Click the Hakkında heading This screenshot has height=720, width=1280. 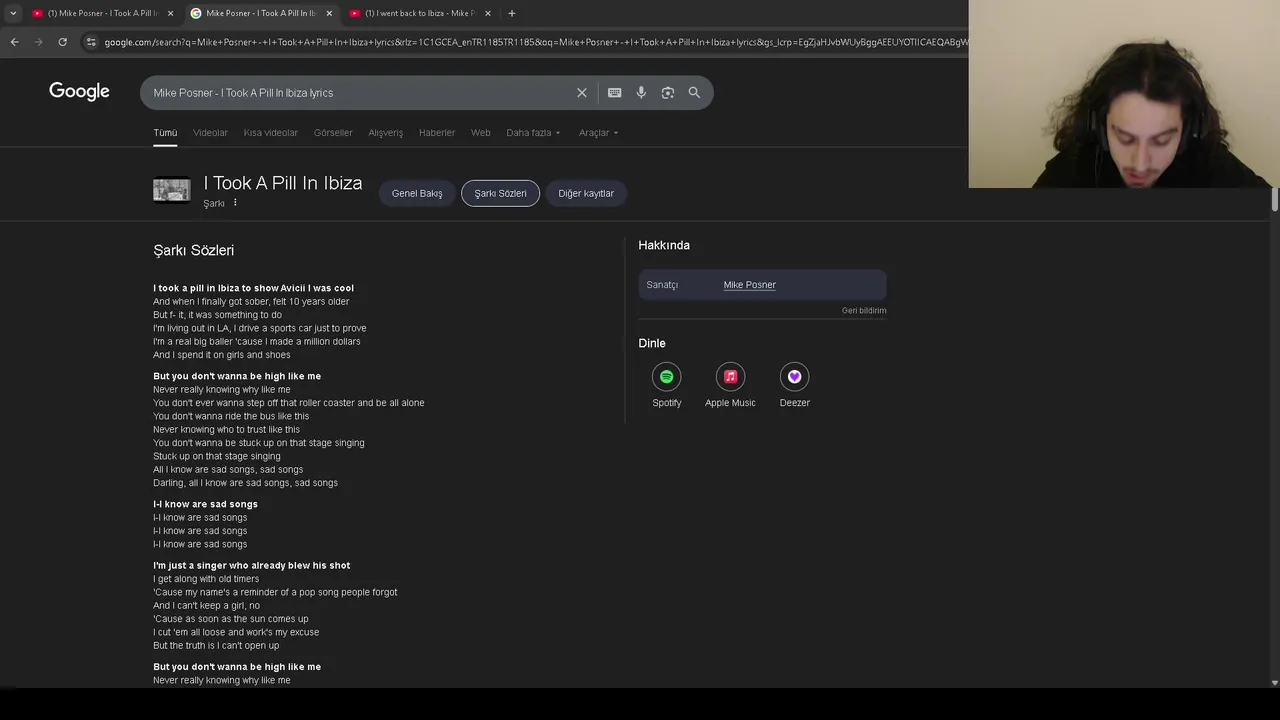664,245
